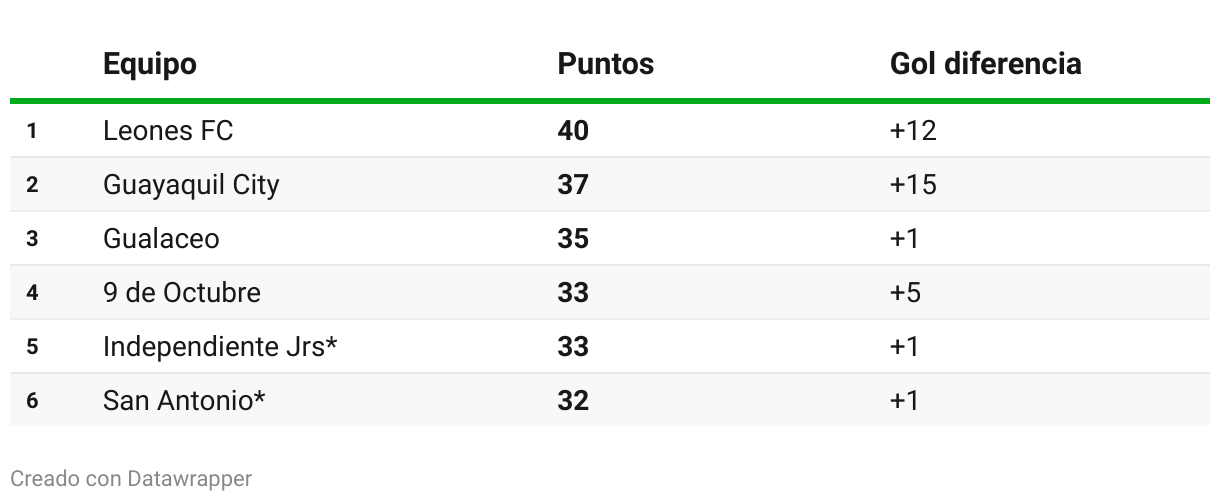This screenshot has width=1220, height=502.
Task: Click the Equipo column header
Action: click(150, 64)
